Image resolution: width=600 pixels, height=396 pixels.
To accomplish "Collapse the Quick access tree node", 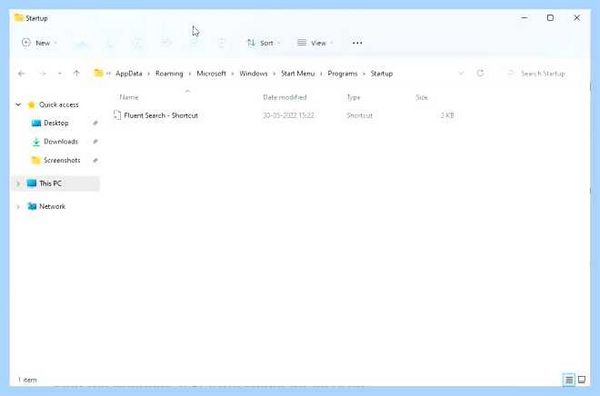I will [18, 104].
